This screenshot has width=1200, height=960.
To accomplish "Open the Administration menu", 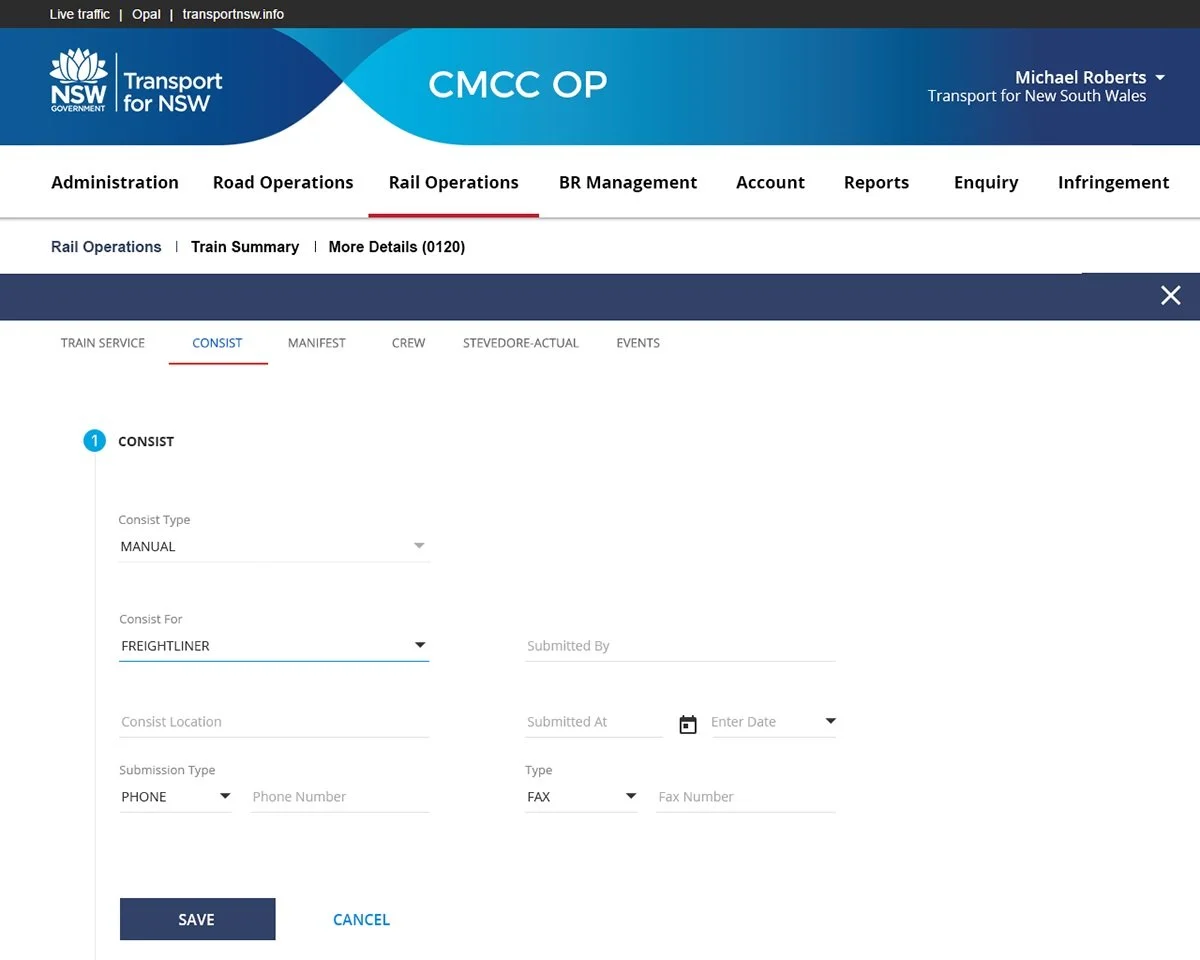I will (x=115, y=182).
